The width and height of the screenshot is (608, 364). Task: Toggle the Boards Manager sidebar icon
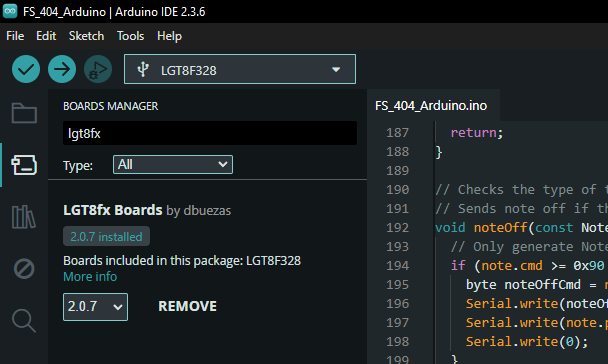tap(24, 165)
